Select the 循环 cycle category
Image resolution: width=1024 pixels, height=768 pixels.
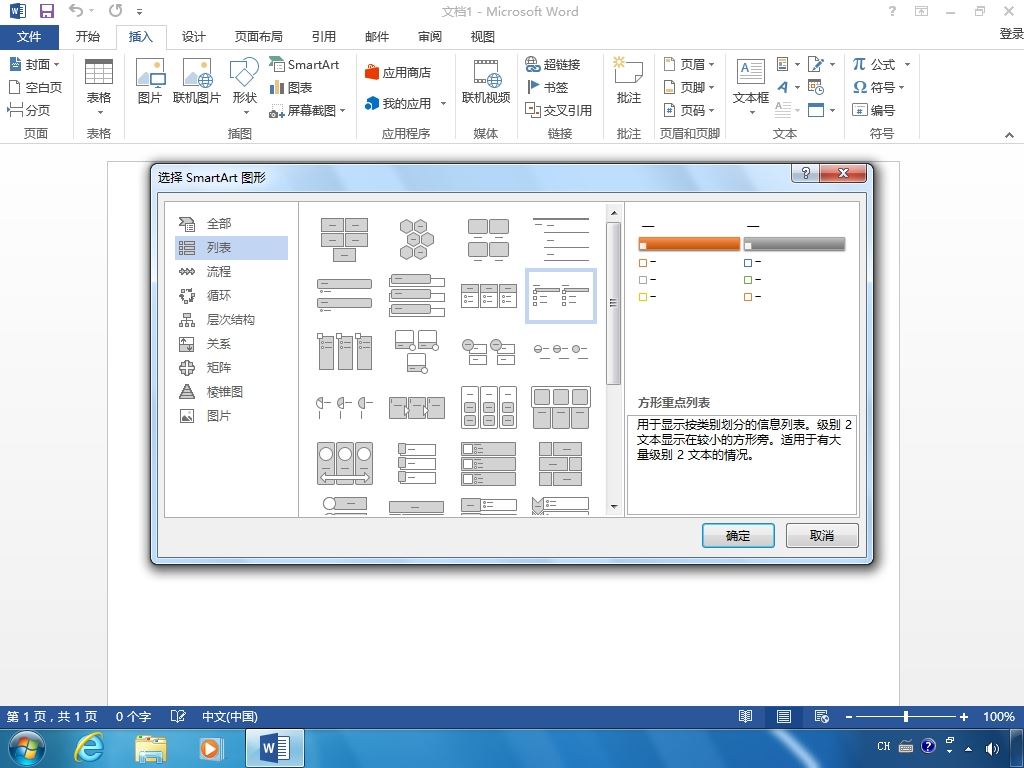tap(231, 296)
